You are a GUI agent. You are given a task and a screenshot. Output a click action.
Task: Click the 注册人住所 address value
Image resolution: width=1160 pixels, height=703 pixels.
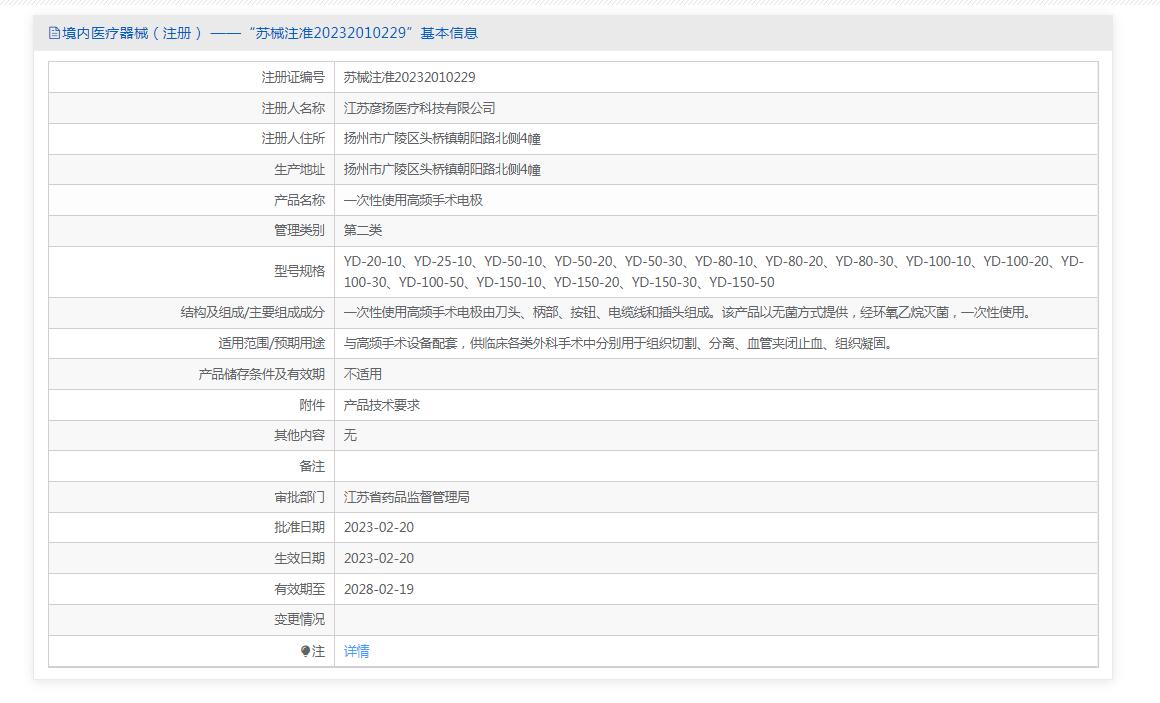[442, 139]
